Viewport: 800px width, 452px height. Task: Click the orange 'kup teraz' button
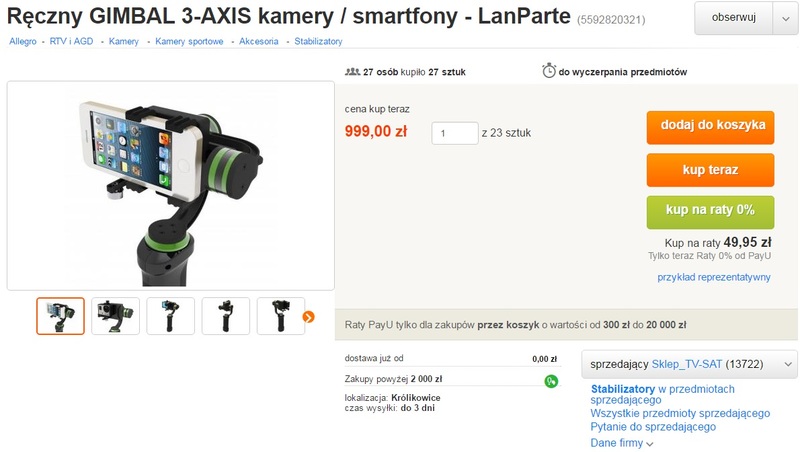[x=710, y=170]
